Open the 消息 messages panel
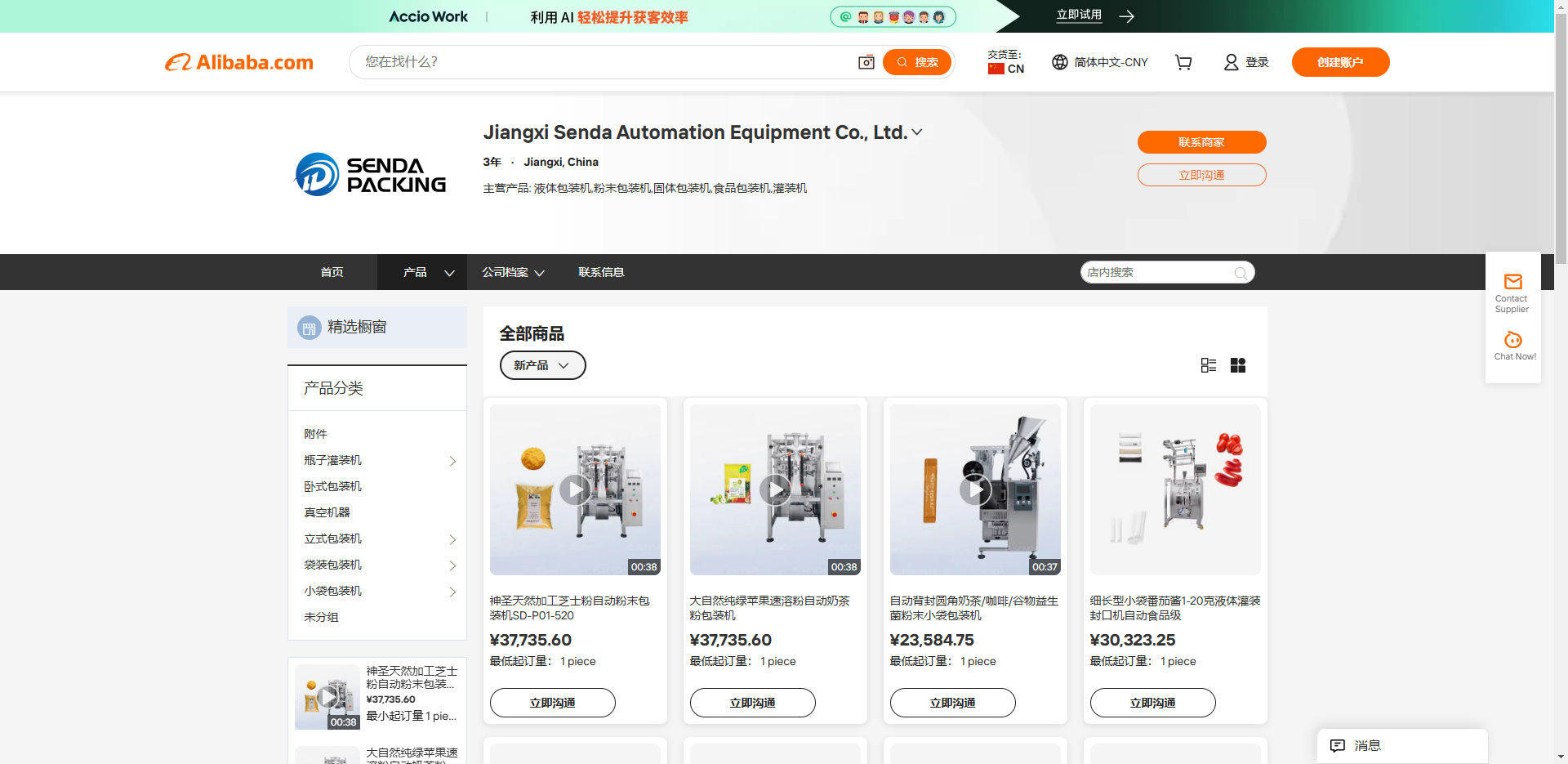 click(x=1402, y=745)
